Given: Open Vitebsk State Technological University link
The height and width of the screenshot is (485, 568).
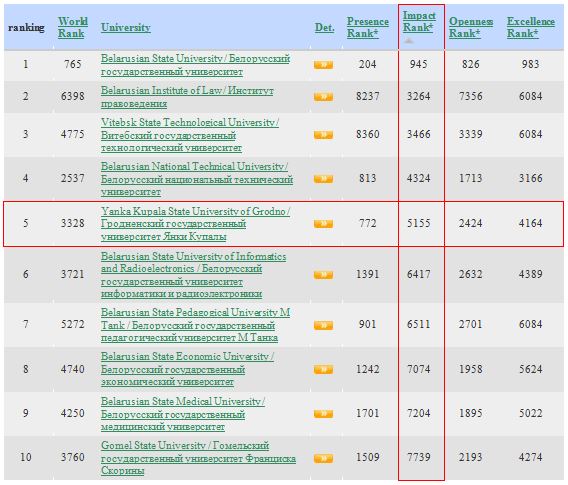Looking at the screenshot, I should click(x=190, y=135).
